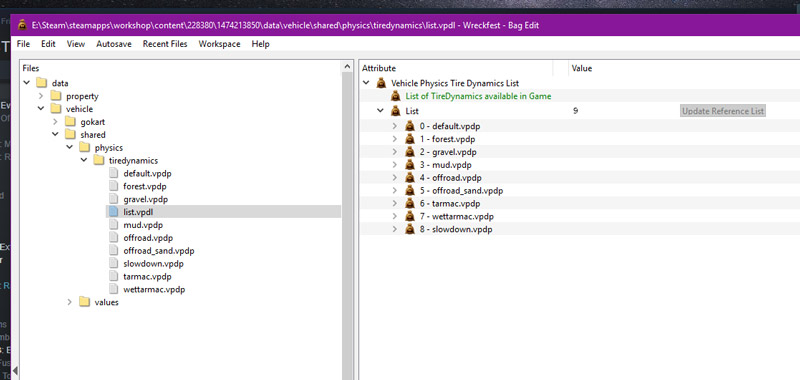
Task: Click bag icon for 5 - offroad_sand.vpdp
Action: click(410, 191)
